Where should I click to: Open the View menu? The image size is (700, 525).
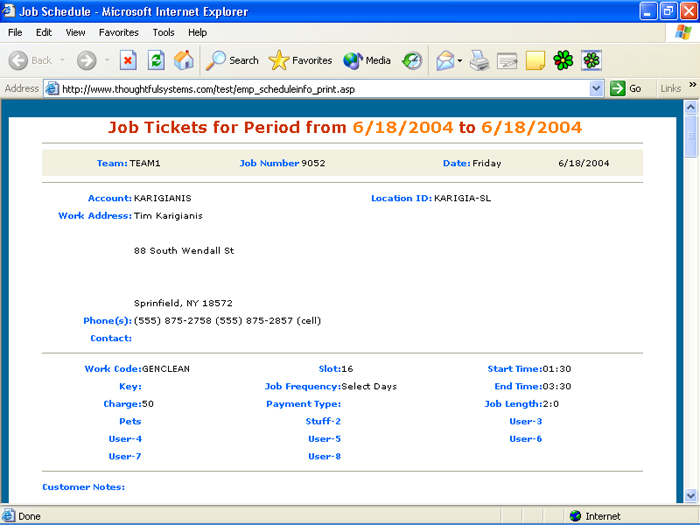[75, 33]
